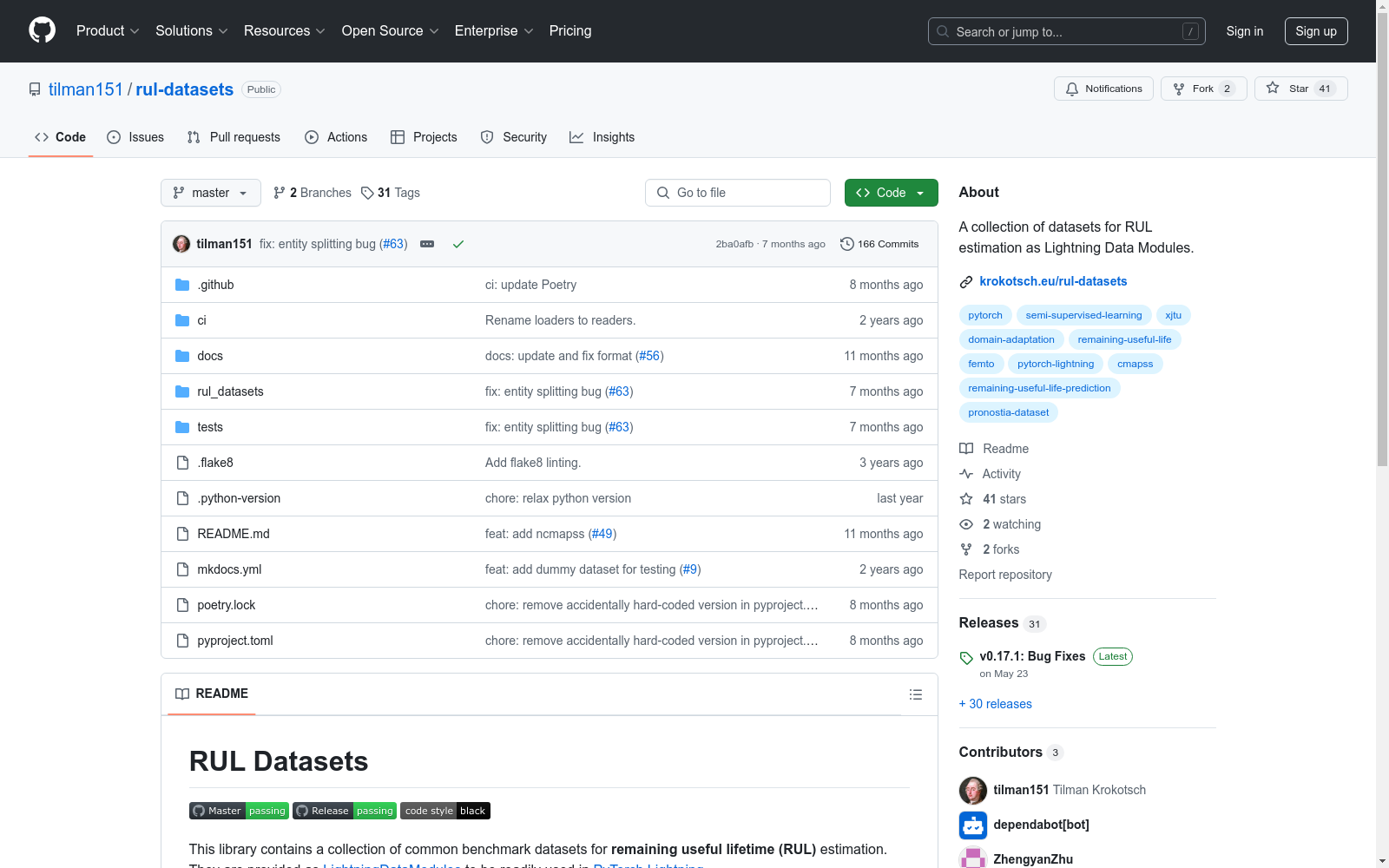1389x868 pixels.
Task: Click the tests folder icon
Action: [182, 427]
